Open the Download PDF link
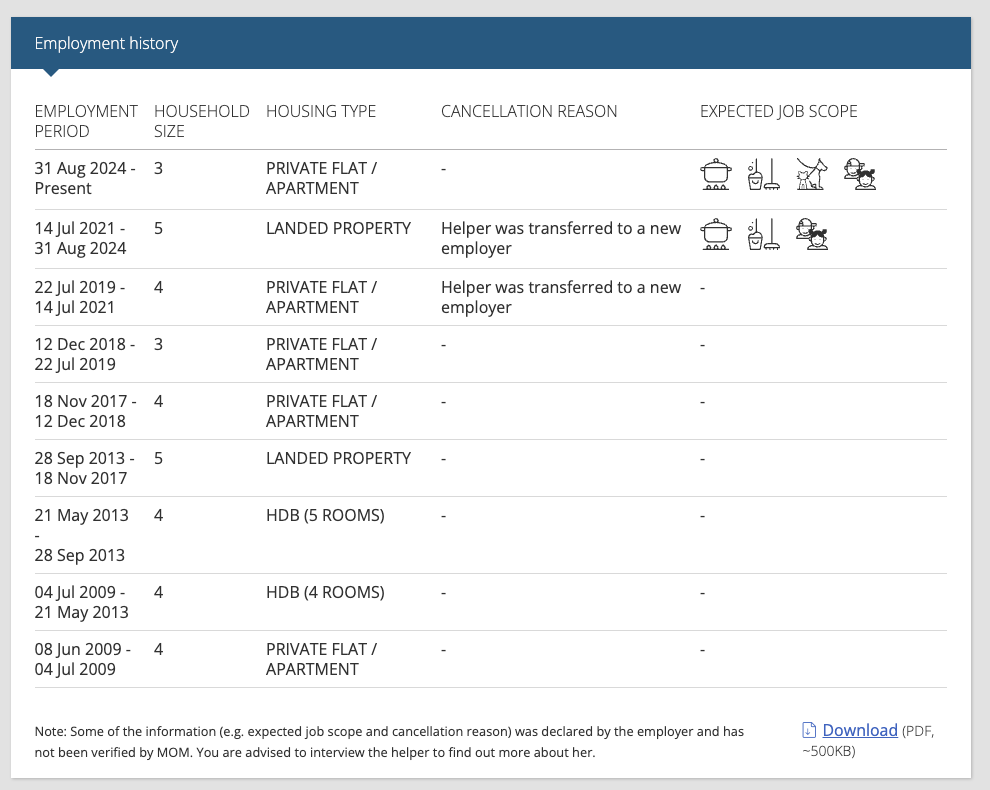 pos(860,730)
